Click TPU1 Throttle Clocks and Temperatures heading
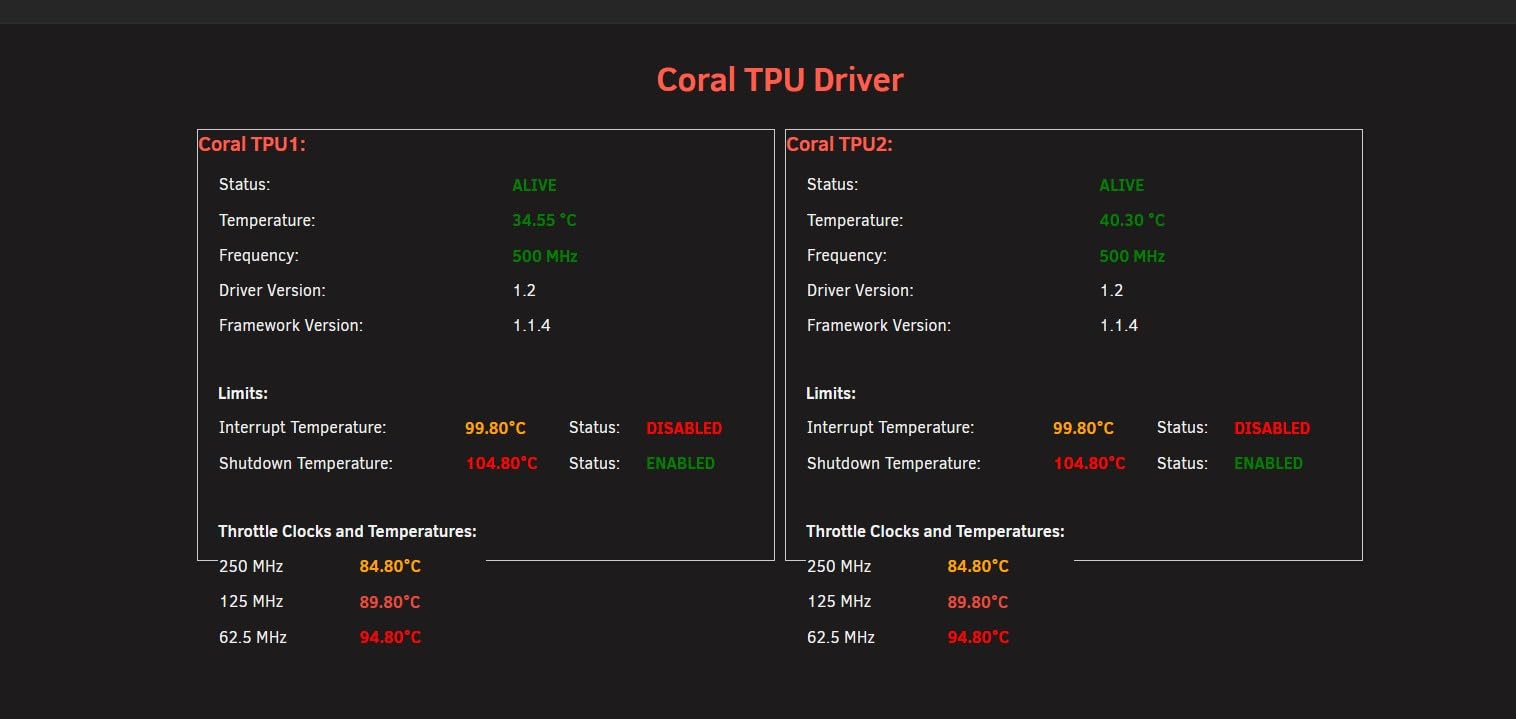Viewport: 1516px width, 719px height. click(x=348, y=532)
